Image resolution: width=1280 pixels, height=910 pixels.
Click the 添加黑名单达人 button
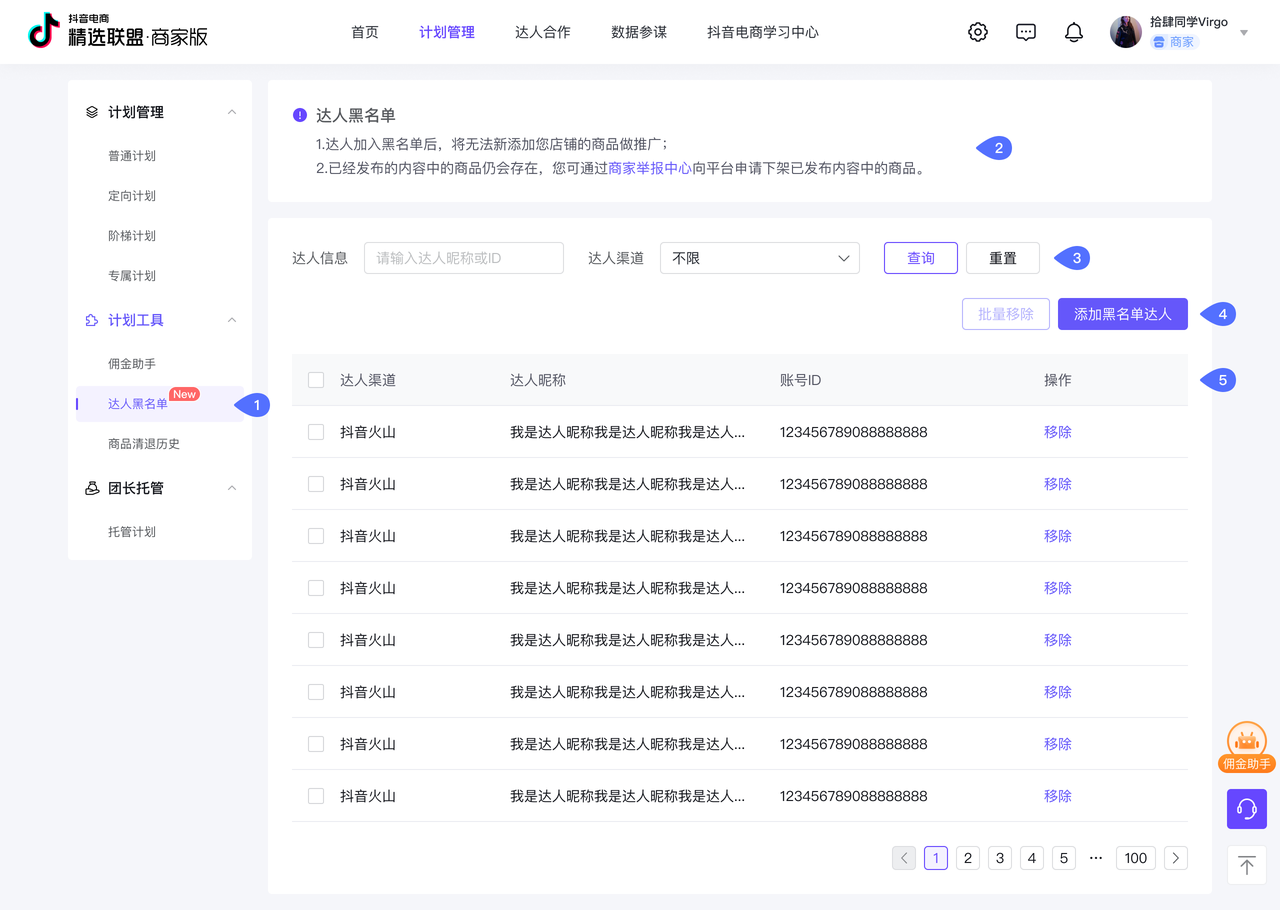[1122, 313]
